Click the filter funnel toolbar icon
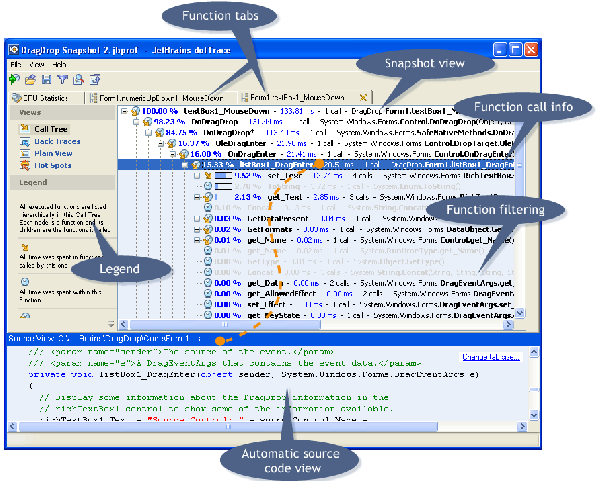Screen dimensions: 600x481 (60, 79)
